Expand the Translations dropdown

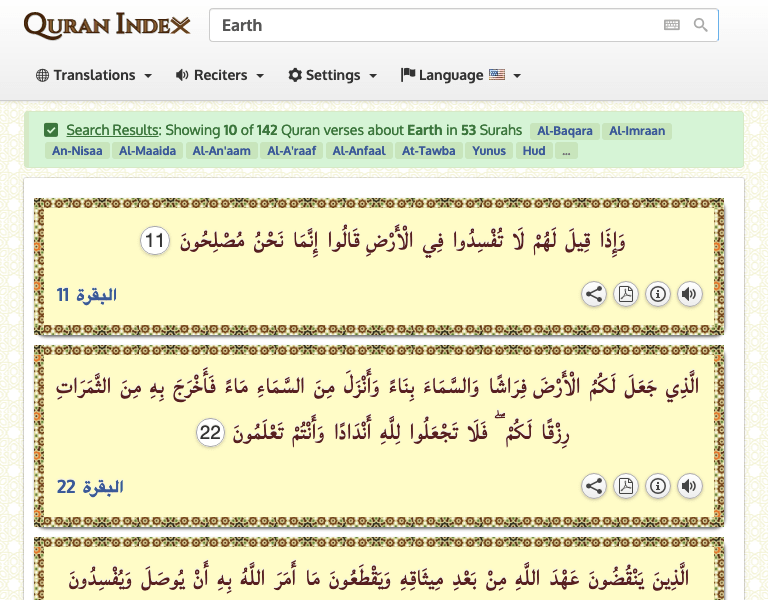click(94, 75)
